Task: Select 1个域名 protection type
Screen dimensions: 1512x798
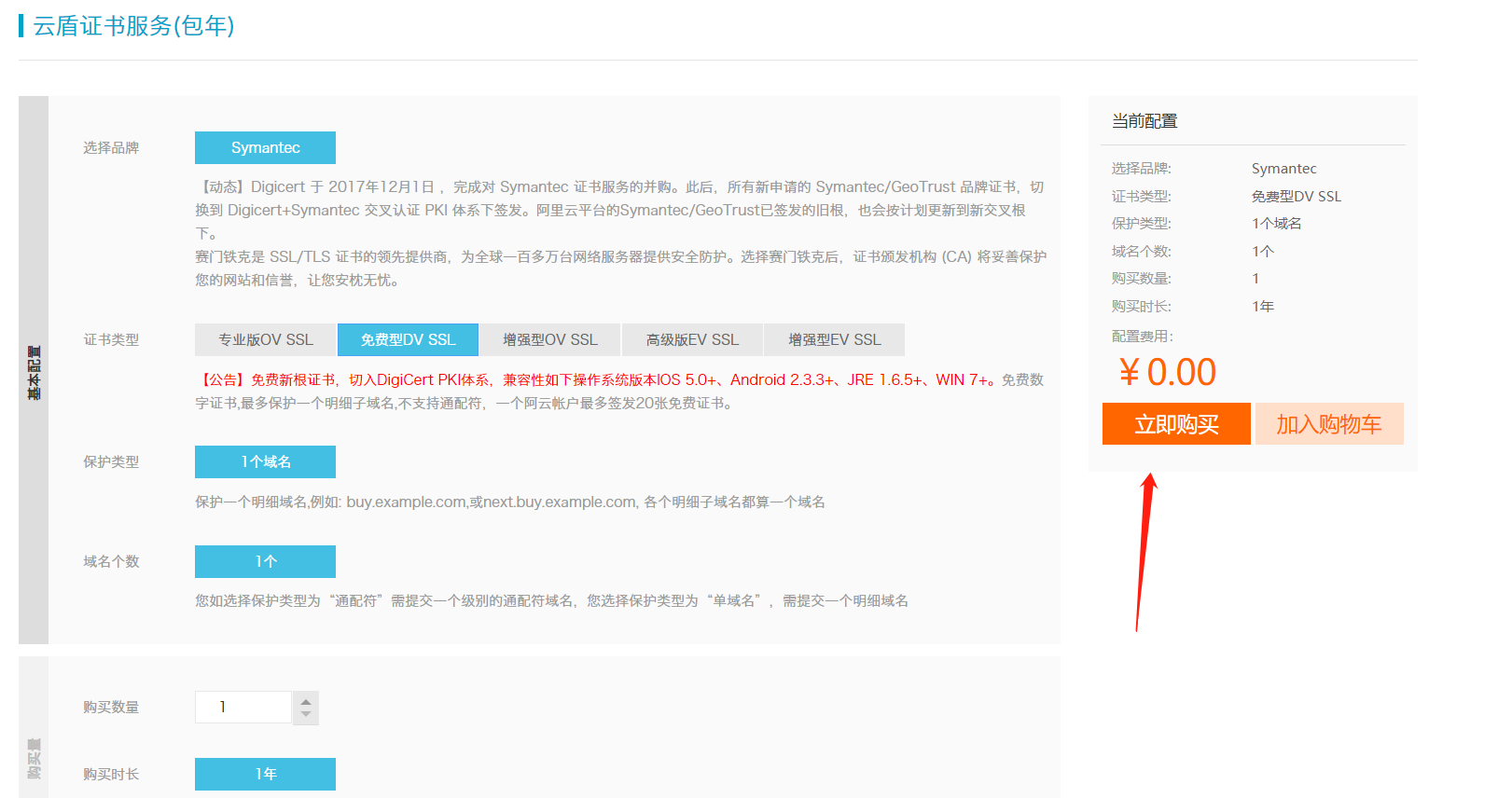Action: coord(265,461)
